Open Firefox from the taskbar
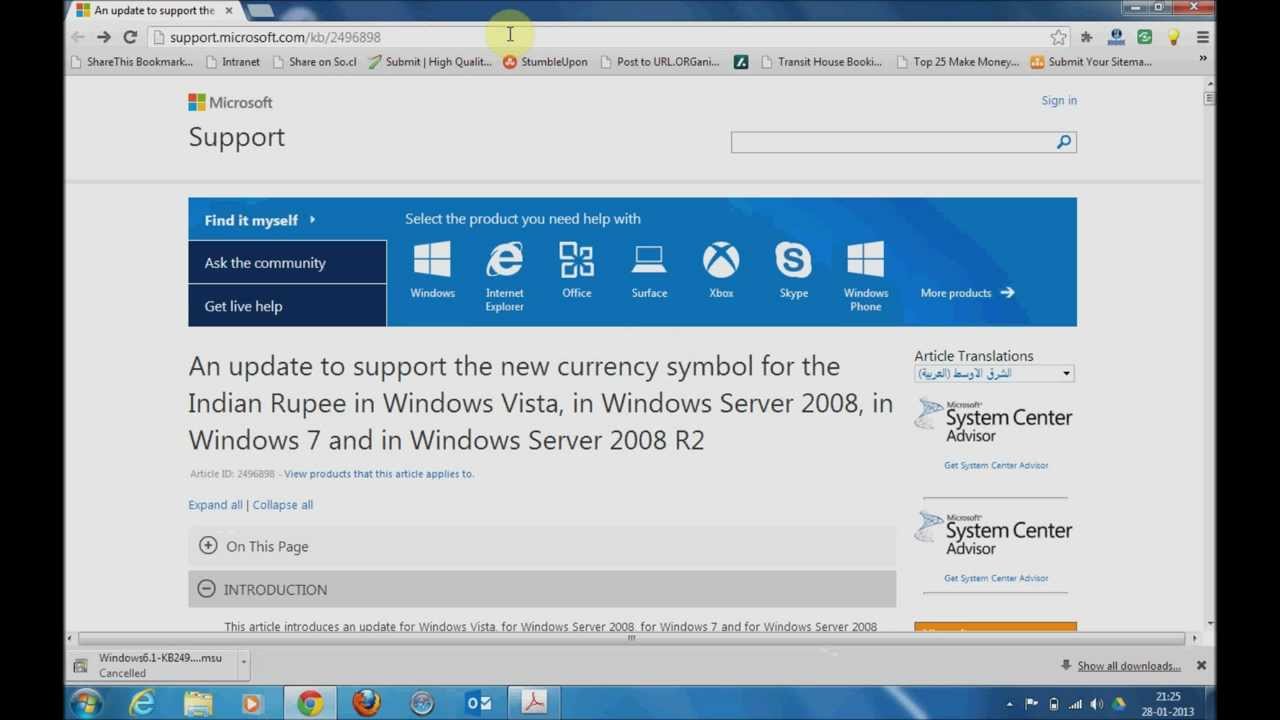Image resolution: width=1280 pixels, height=720 pixels. click(366, 704)
